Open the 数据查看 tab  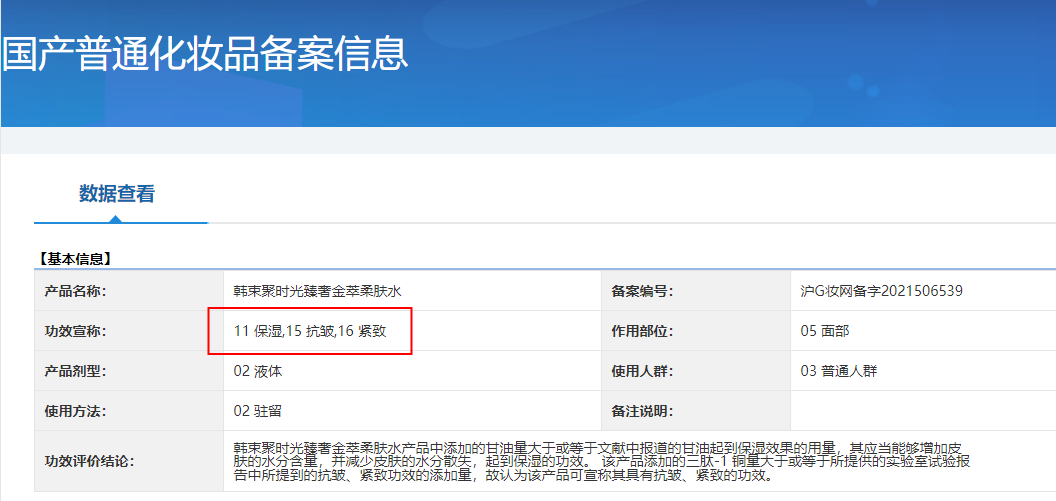117,194
